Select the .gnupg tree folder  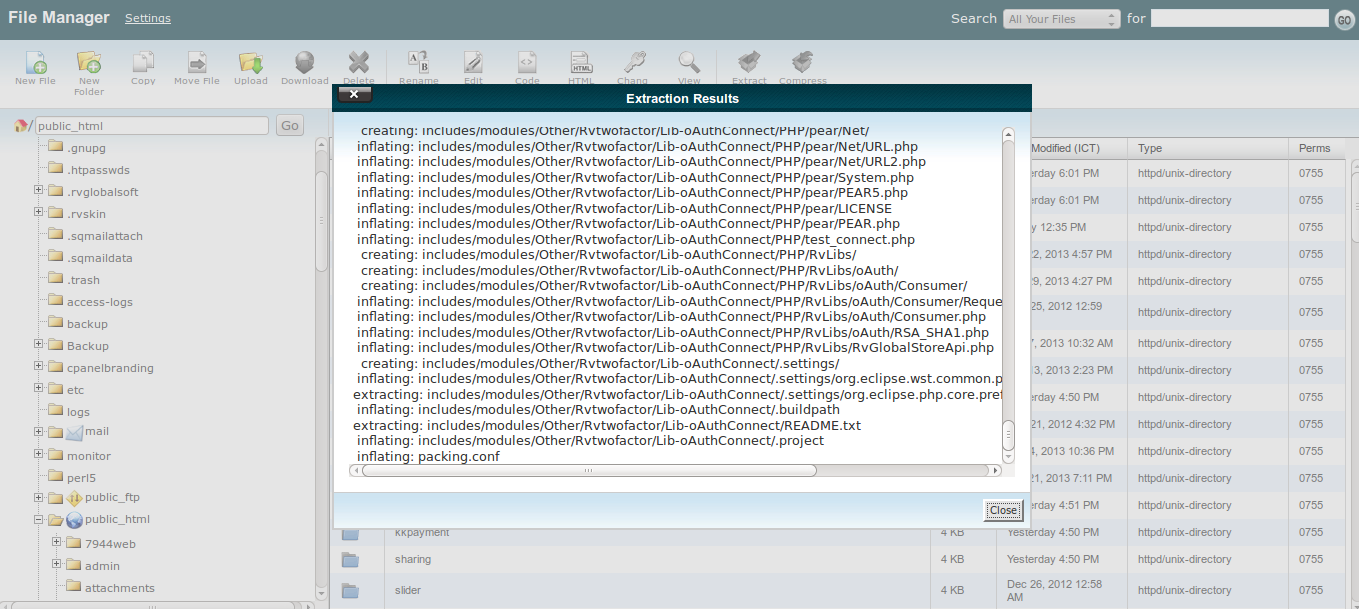pos(86,148)
